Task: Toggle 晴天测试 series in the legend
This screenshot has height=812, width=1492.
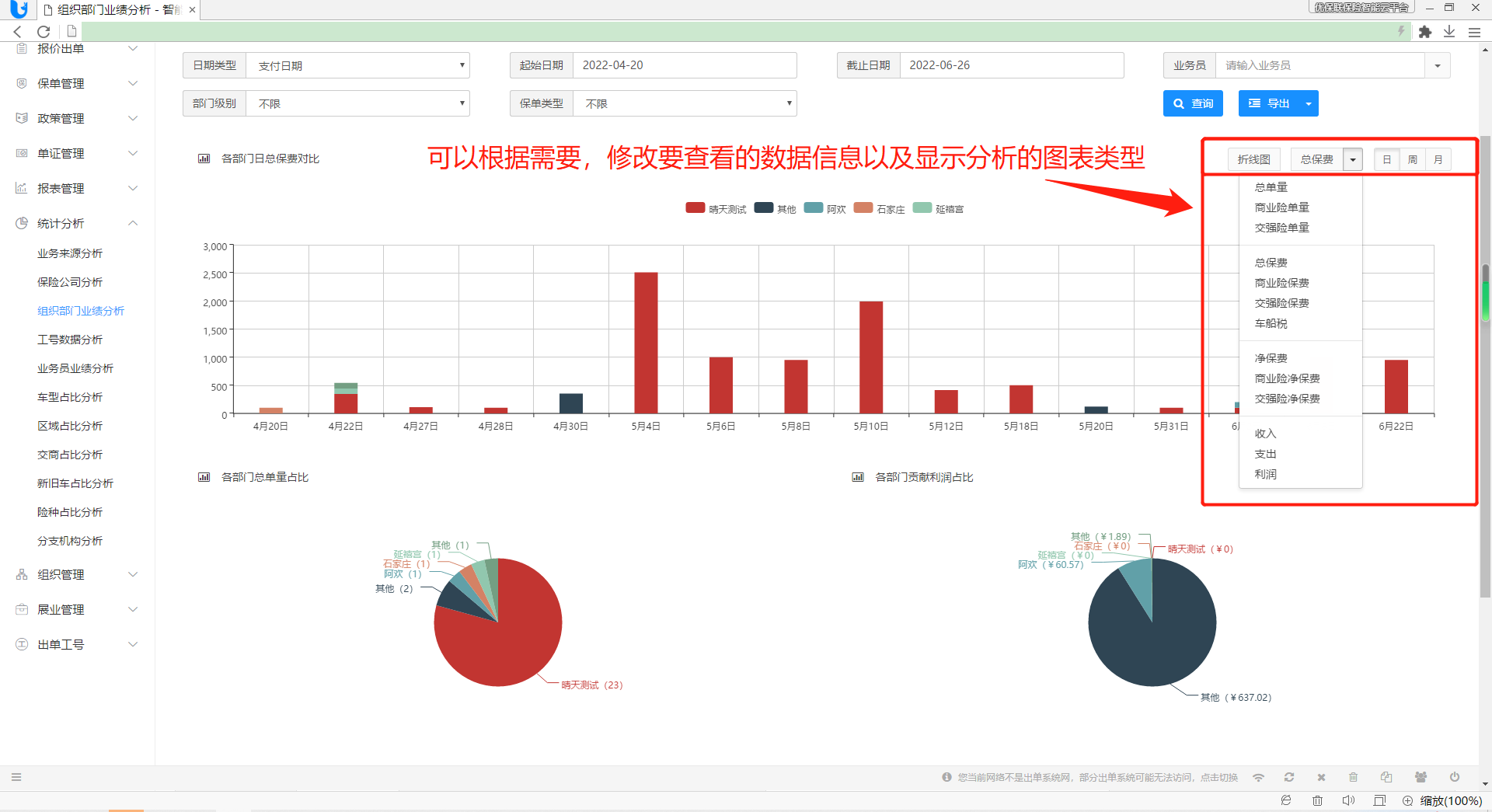Action: [x=716, y=208]
